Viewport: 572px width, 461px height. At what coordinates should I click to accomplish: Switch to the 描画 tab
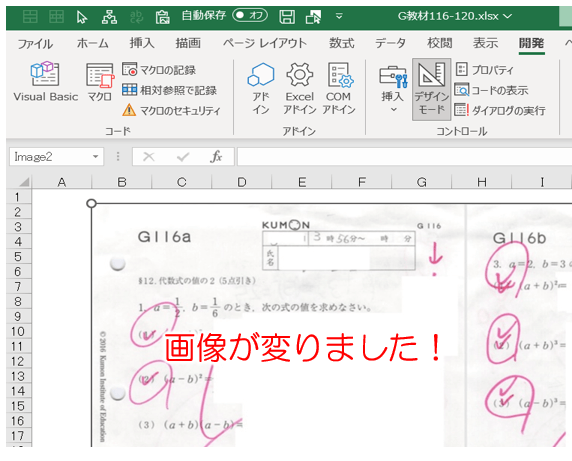point(188,43)
